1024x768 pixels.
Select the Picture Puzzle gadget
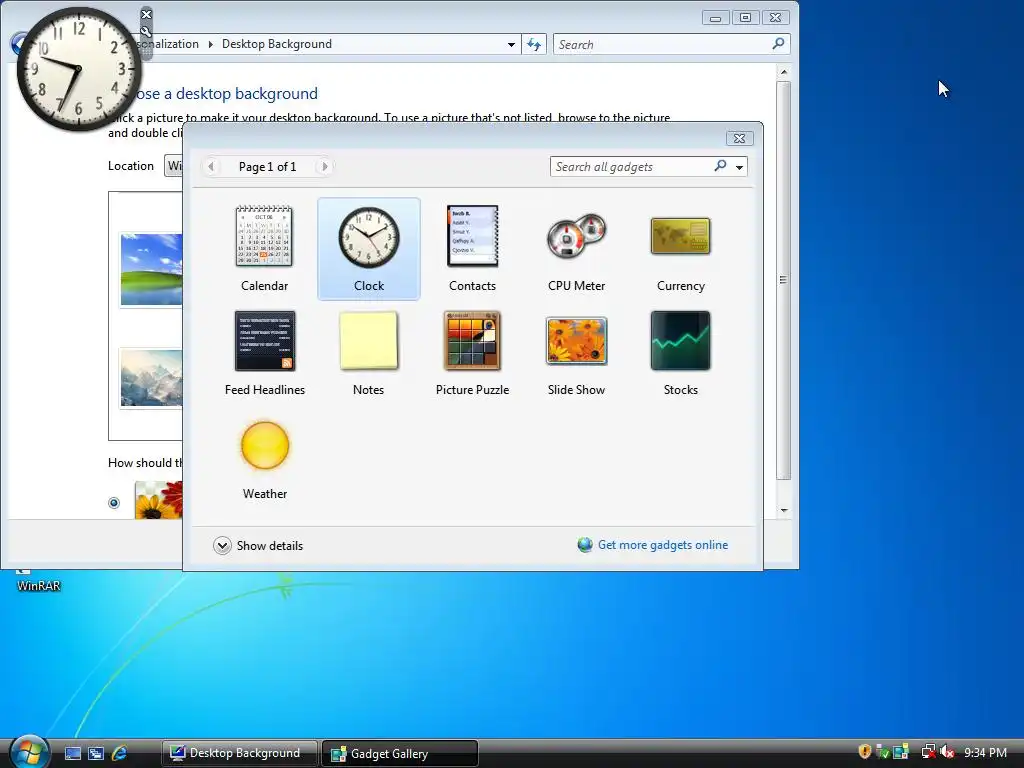pyautogui.click(x=472, y=353)
